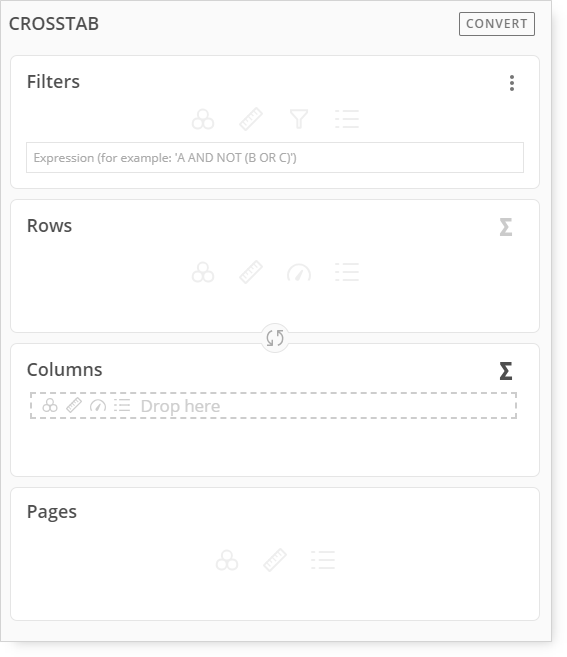Click the three-circles icon in Rows
The height and width of the screenshot is (657, 567).
[203, 272]
